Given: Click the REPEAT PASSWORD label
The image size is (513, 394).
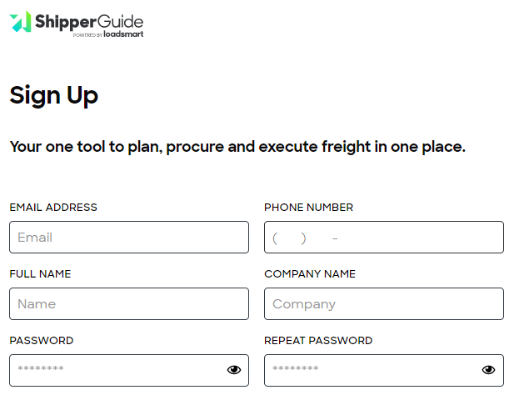Looking at the screenshot, I should (x=318, y=340).
